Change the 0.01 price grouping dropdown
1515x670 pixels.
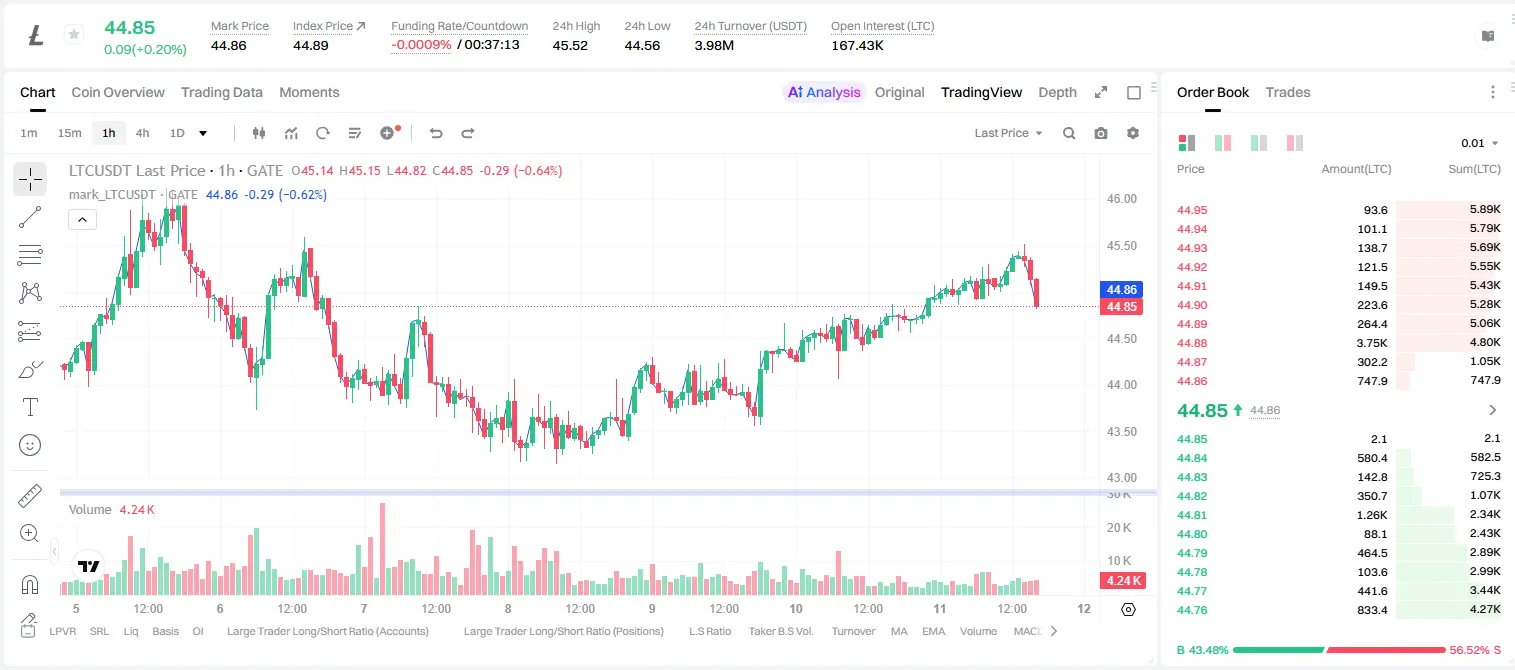tap(1480, 143)
